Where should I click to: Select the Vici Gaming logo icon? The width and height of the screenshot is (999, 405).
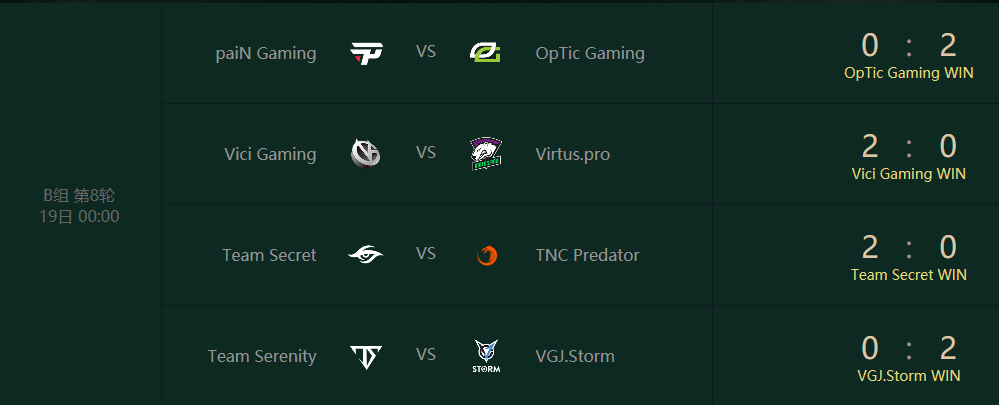(x=366, y=153)
